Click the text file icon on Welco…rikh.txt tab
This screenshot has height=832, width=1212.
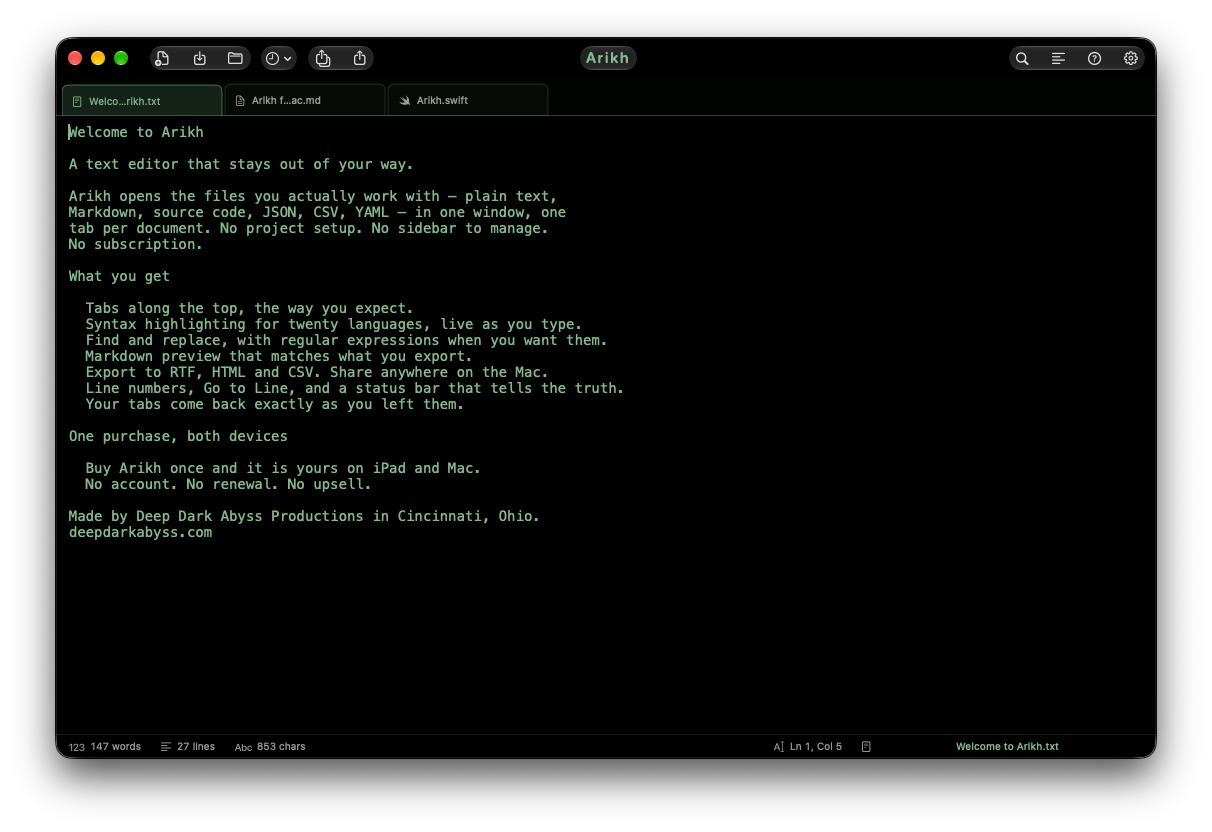tap(77, 101)
